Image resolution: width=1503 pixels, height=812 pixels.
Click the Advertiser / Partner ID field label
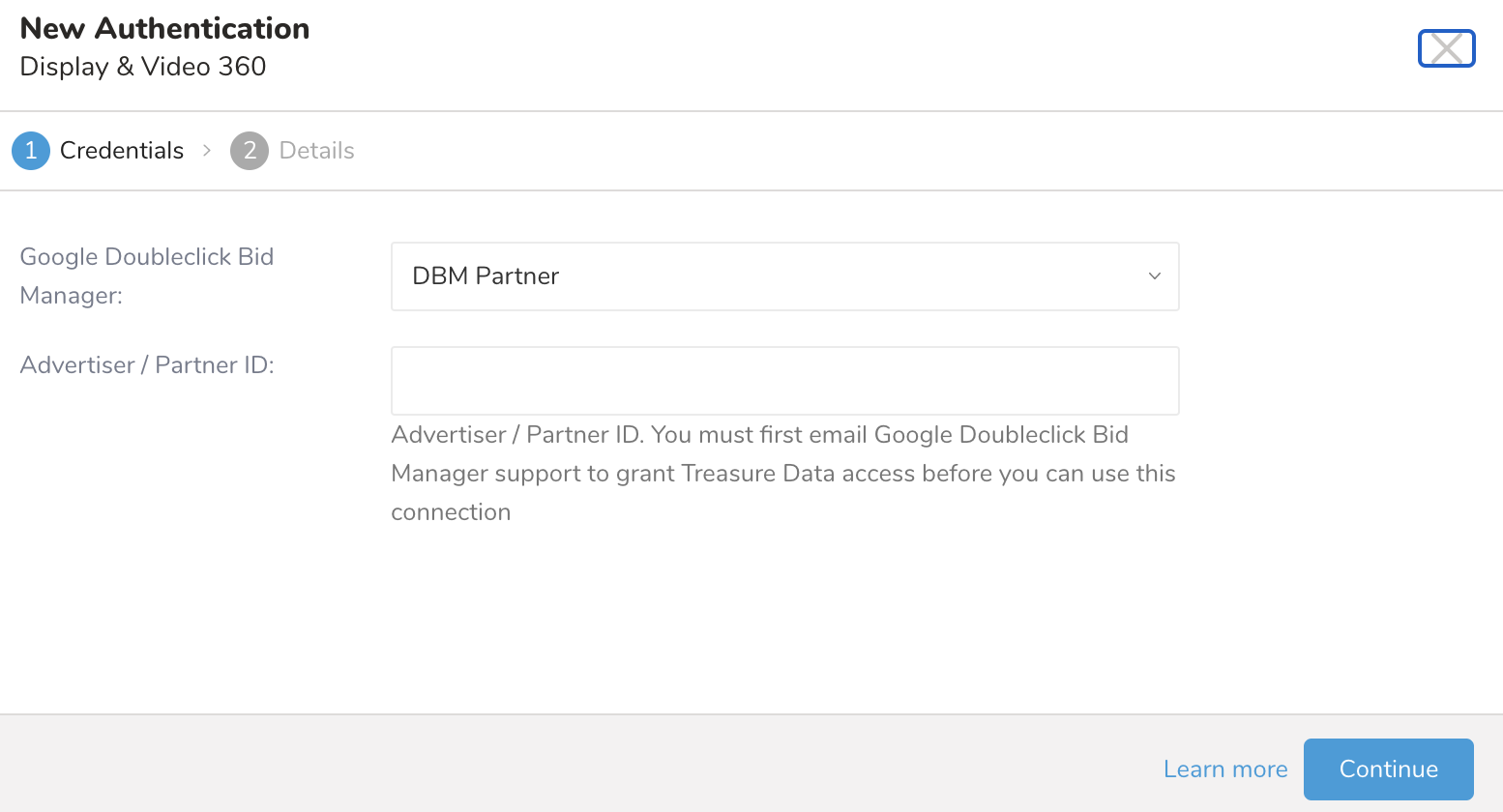click(147, 365)
